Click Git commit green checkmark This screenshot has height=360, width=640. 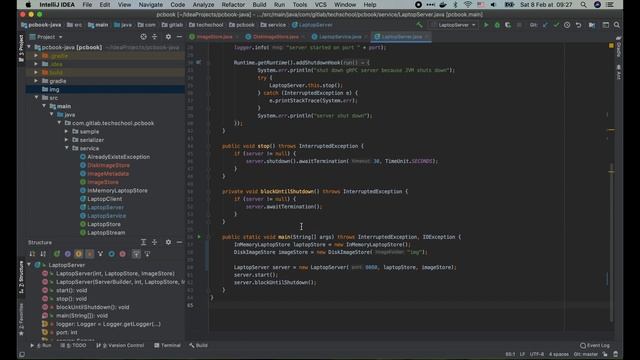point(556,25)
